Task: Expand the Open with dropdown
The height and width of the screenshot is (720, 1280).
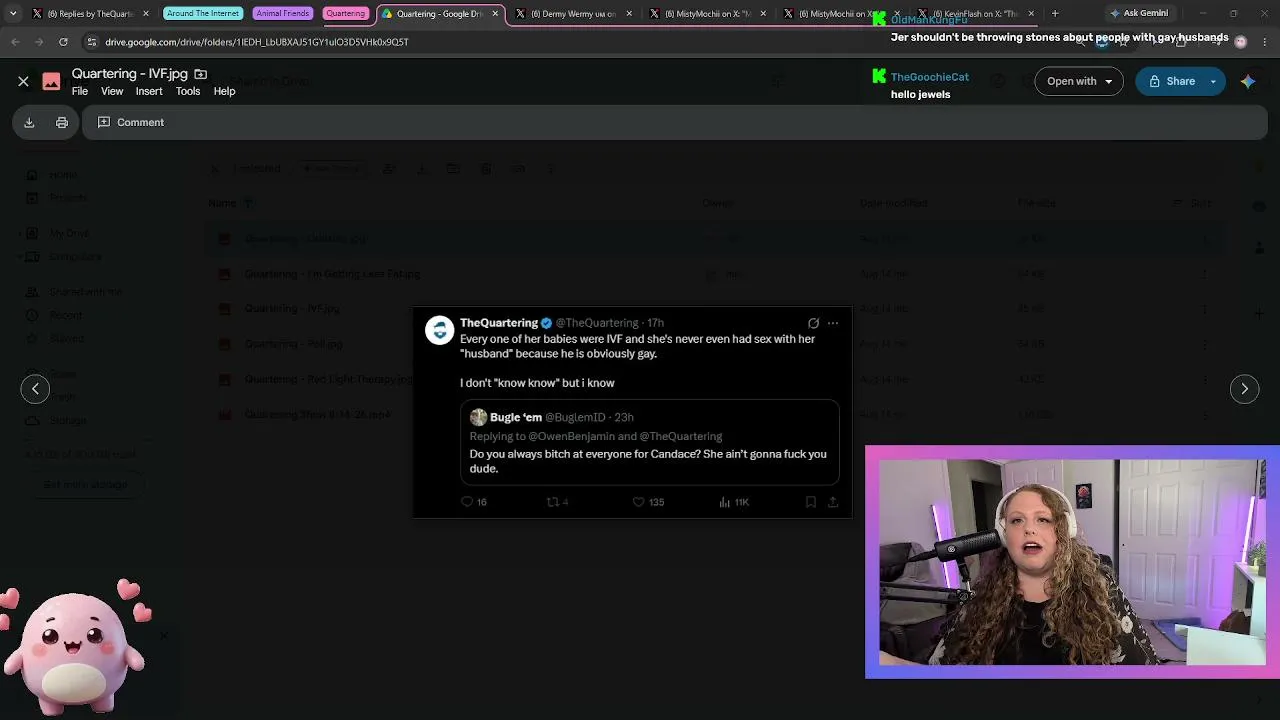Action: tap(1079, 81)
